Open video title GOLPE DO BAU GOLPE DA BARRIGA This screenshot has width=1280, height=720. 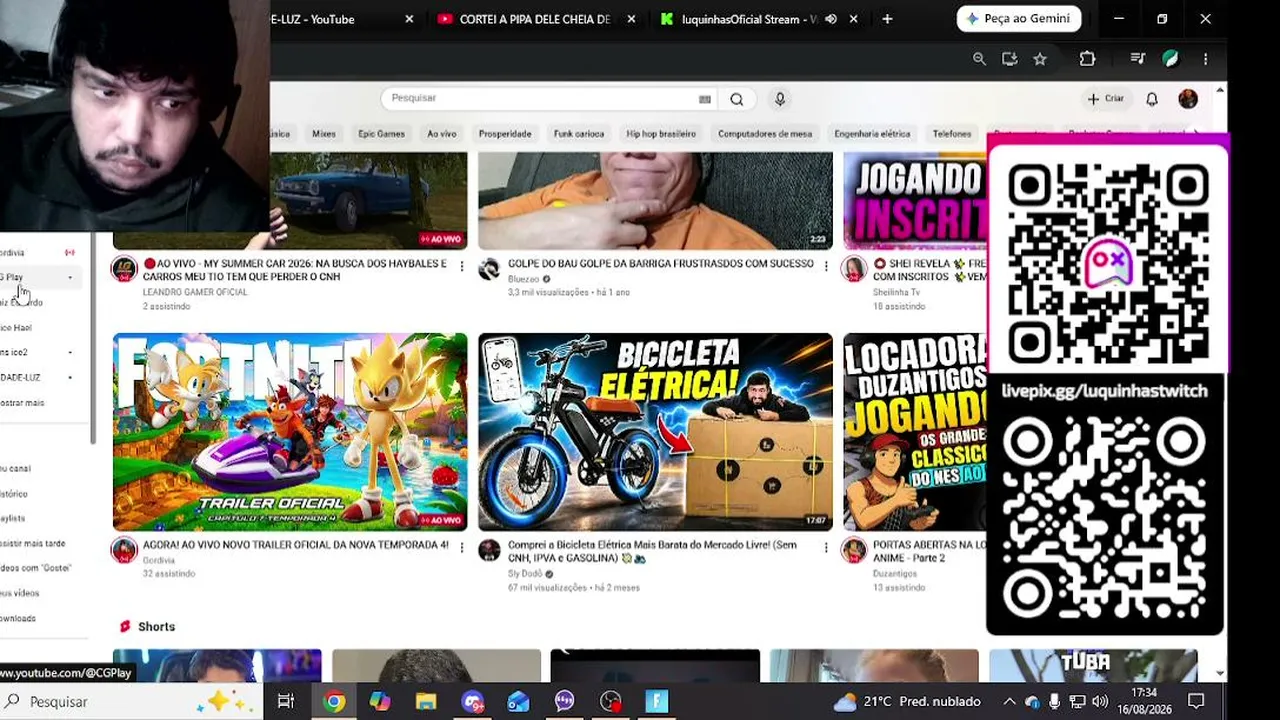click(661, 264)
